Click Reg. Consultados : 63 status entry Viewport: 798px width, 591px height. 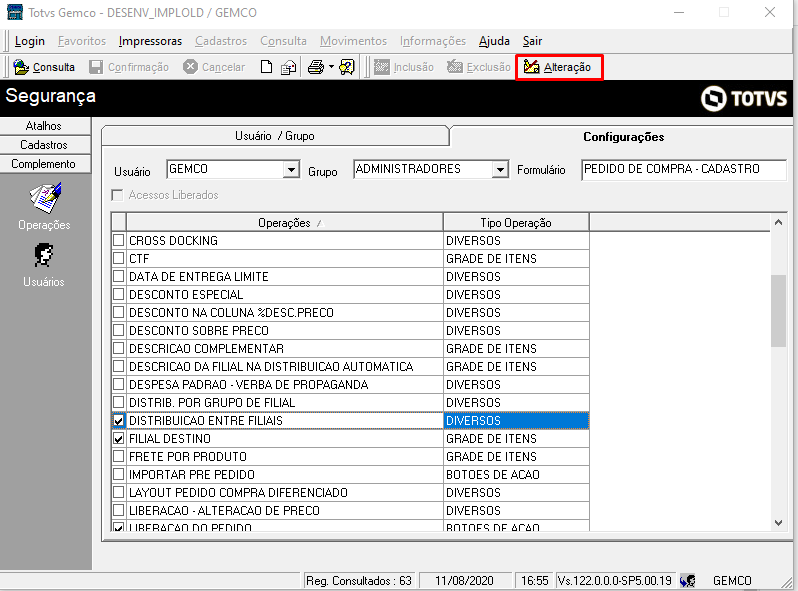click(x=359, y=581)
